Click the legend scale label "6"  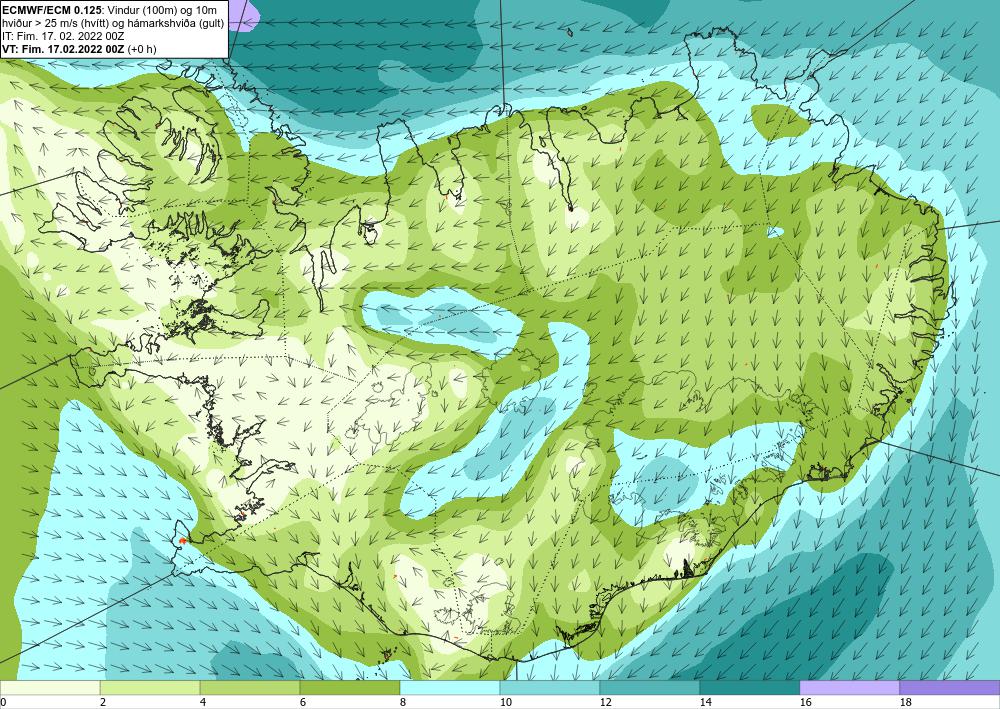tap(304, 703)
